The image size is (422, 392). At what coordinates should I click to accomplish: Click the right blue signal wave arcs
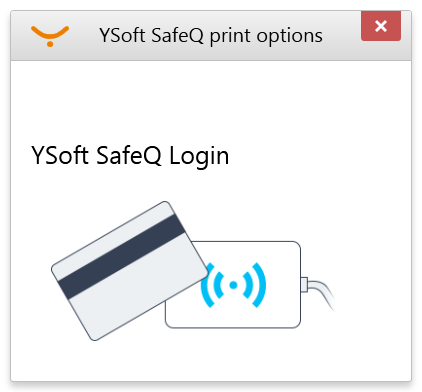click(x=255, y=285)
